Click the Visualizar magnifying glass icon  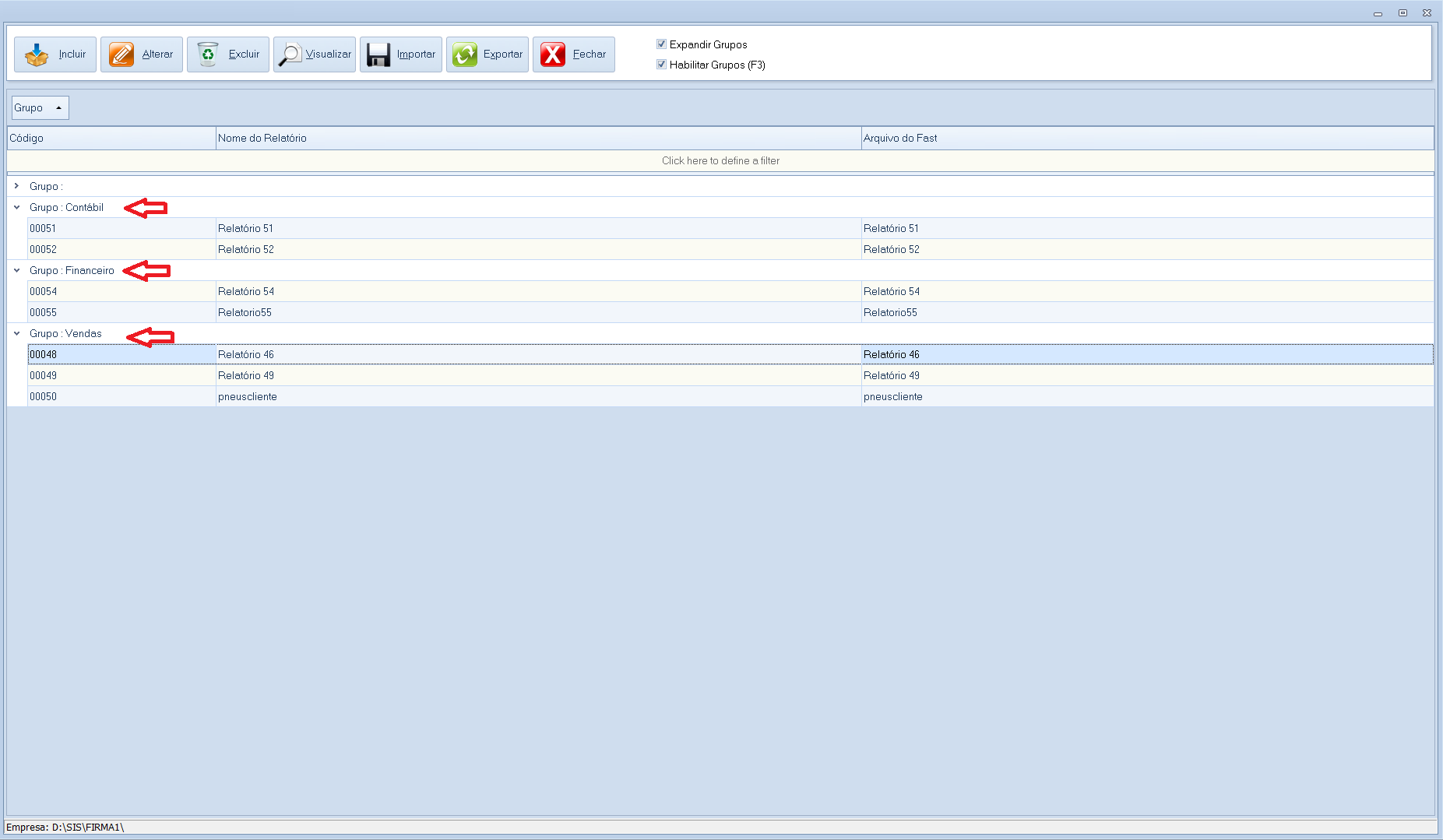point(290,54)
